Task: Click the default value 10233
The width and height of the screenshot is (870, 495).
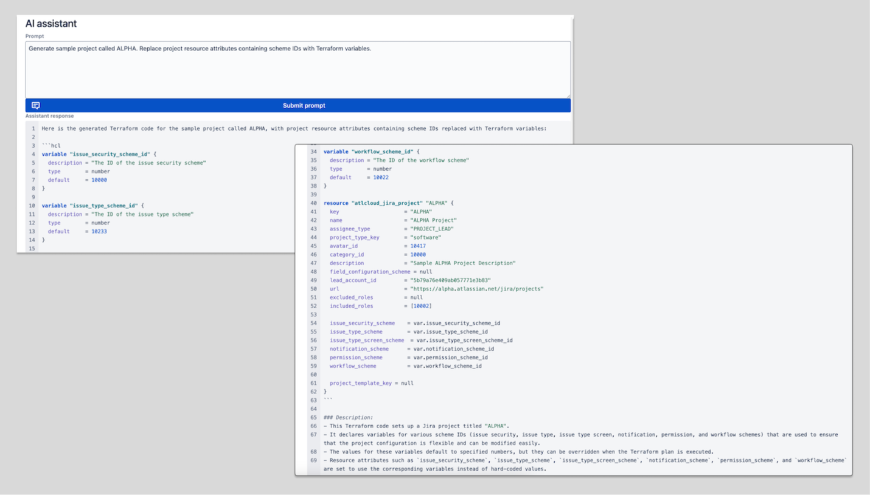Action: [95, 231]
